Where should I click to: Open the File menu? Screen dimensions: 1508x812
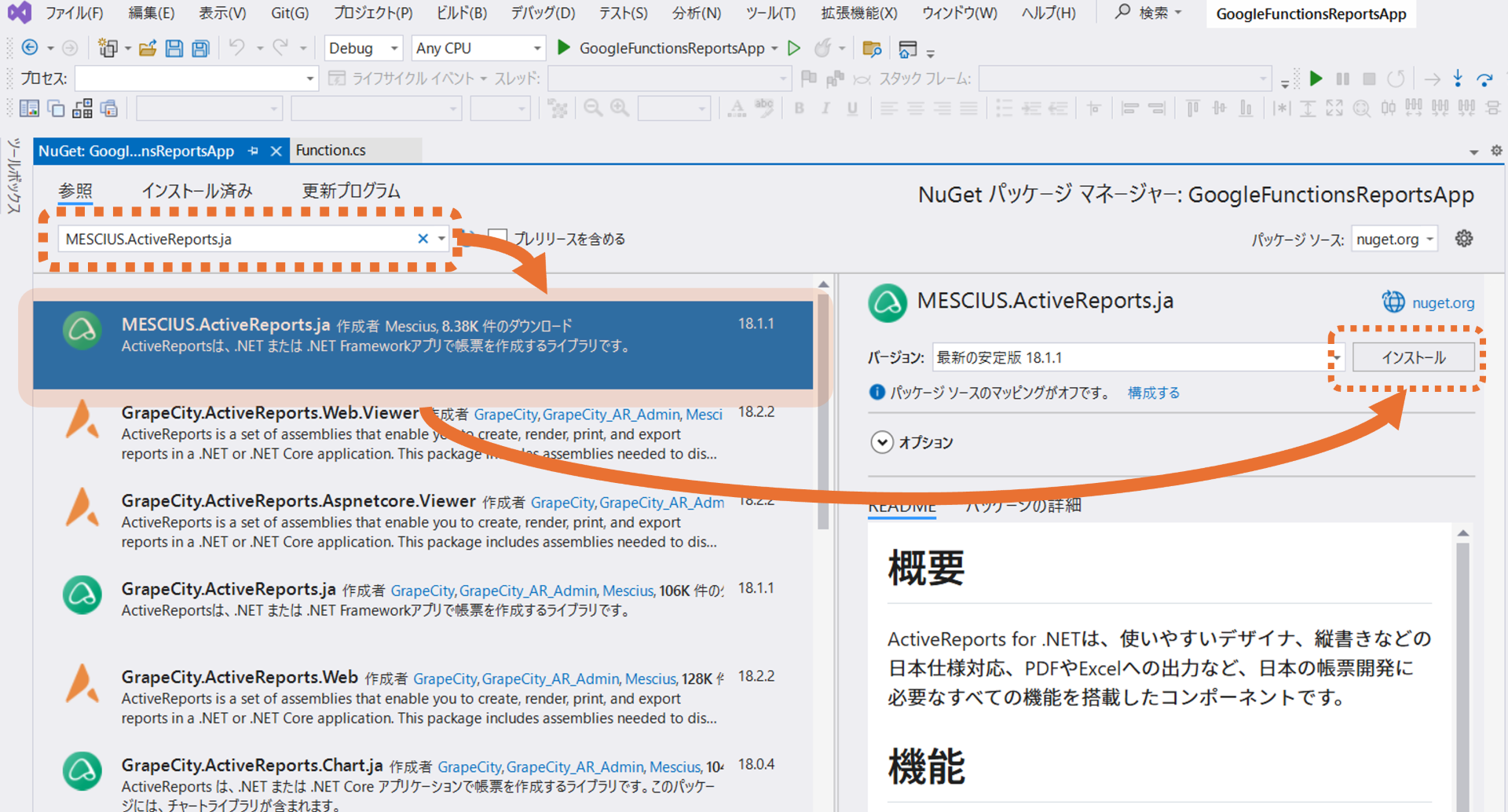coord(74,13)
